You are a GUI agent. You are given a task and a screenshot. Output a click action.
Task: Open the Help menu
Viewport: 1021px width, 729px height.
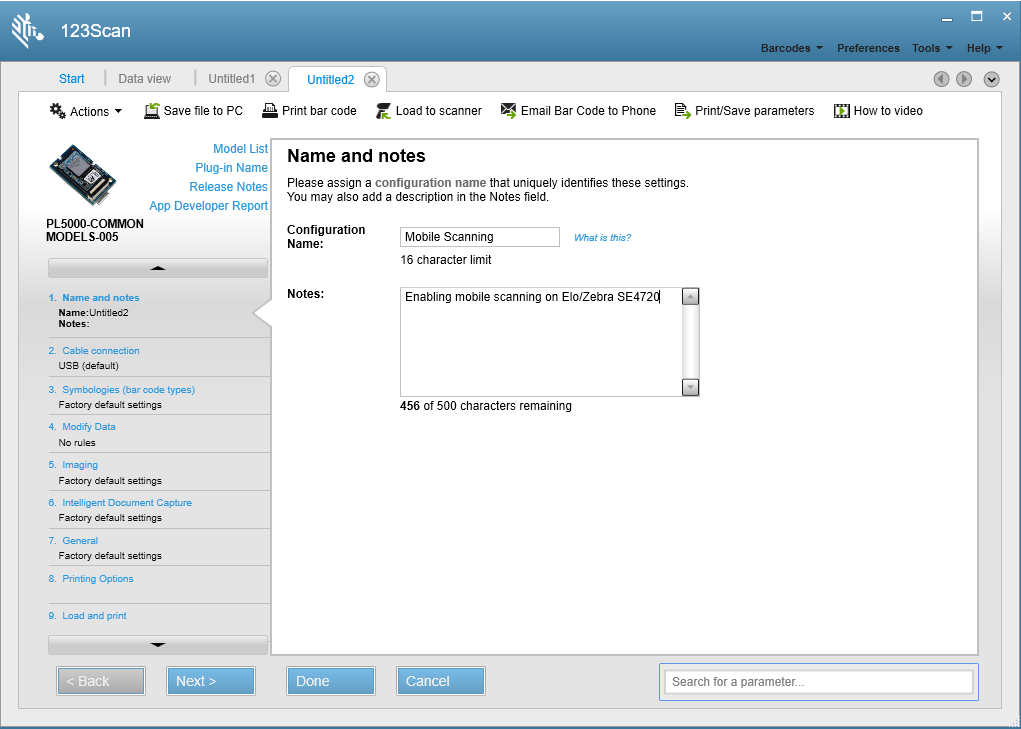pos(984,48)
